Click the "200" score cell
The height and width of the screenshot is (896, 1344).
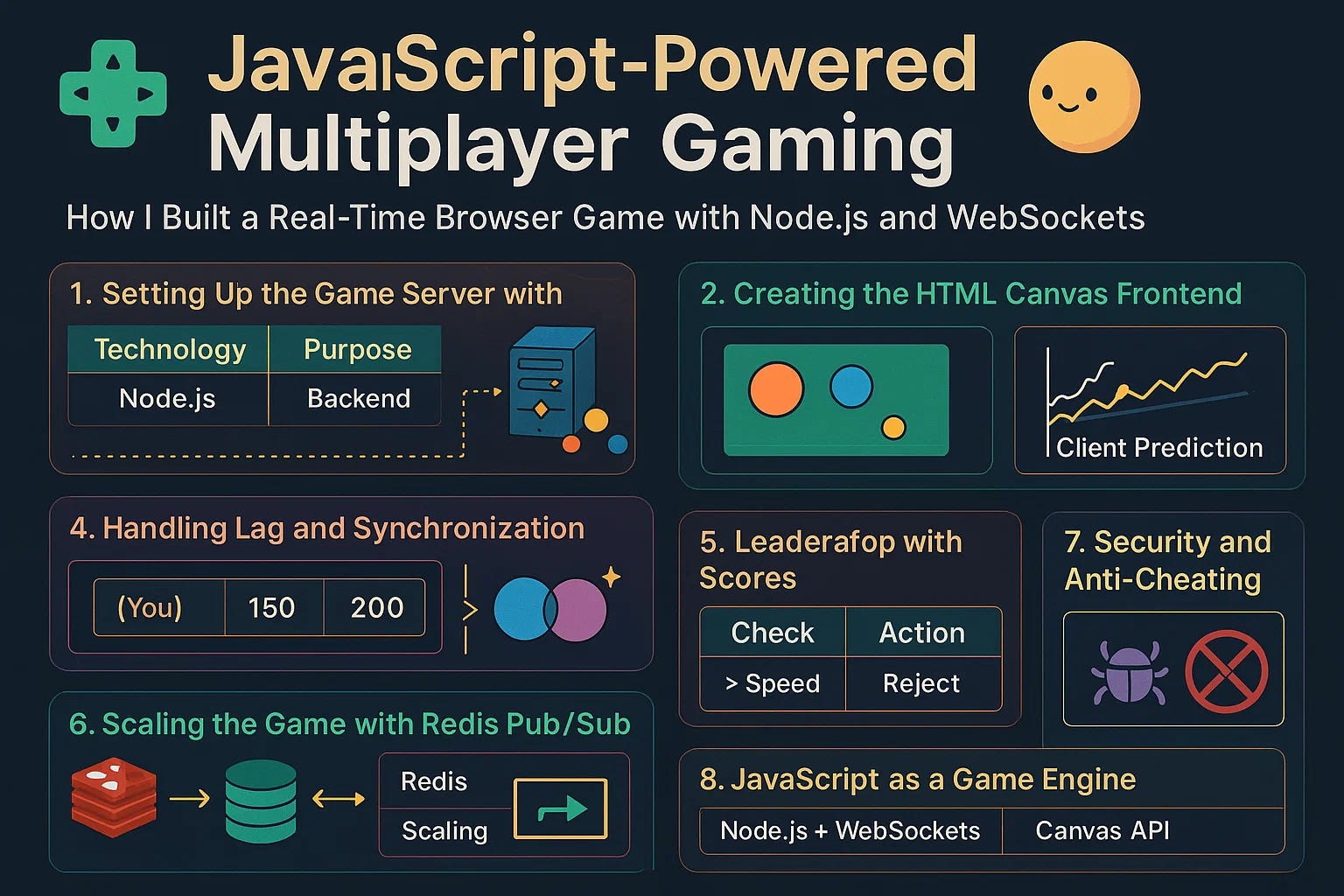tap(376, 607)
